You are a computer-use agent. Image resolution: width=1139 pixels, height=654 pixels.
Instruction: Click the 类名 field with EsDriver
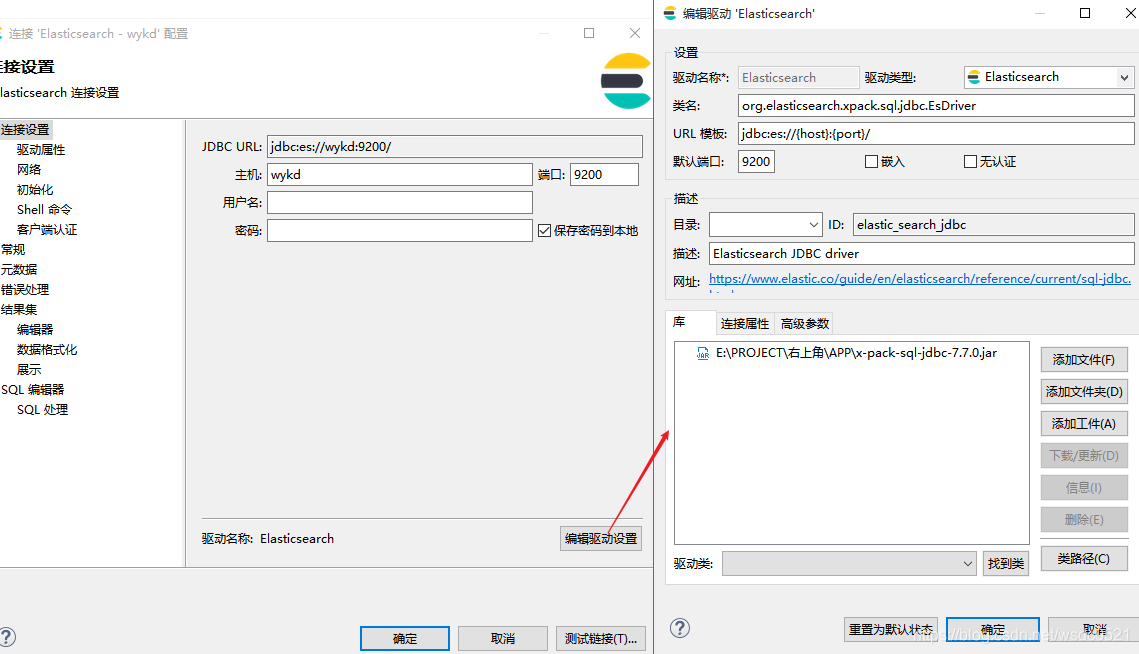click(936, 105)
